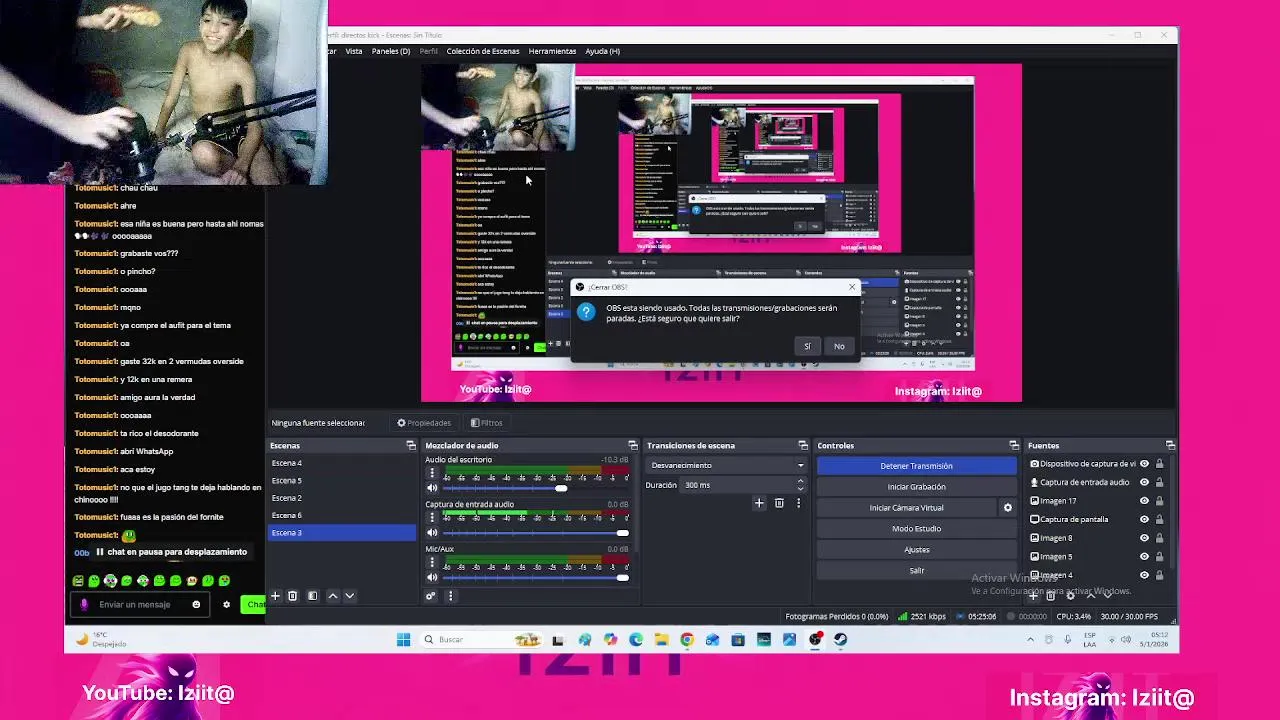This screenshot has height=720, width=1280.
Task: Pop out the Controles dock
Action: (x=1013, y=445)
